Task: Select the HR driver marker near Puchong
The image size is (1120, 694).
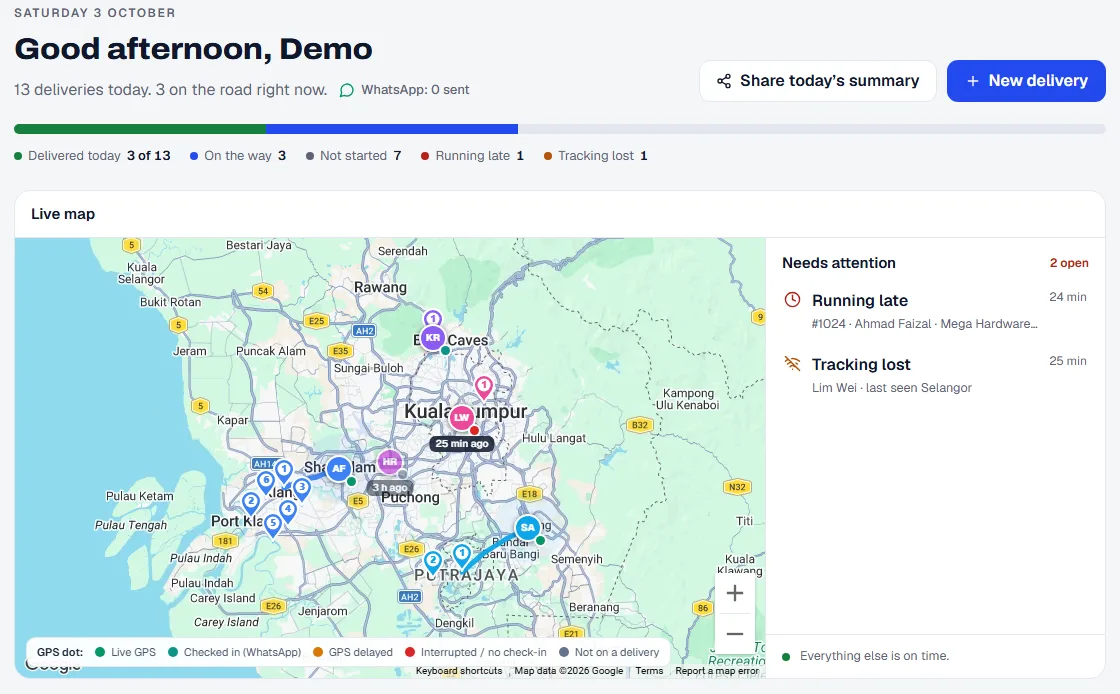Action: click(389, 462)
